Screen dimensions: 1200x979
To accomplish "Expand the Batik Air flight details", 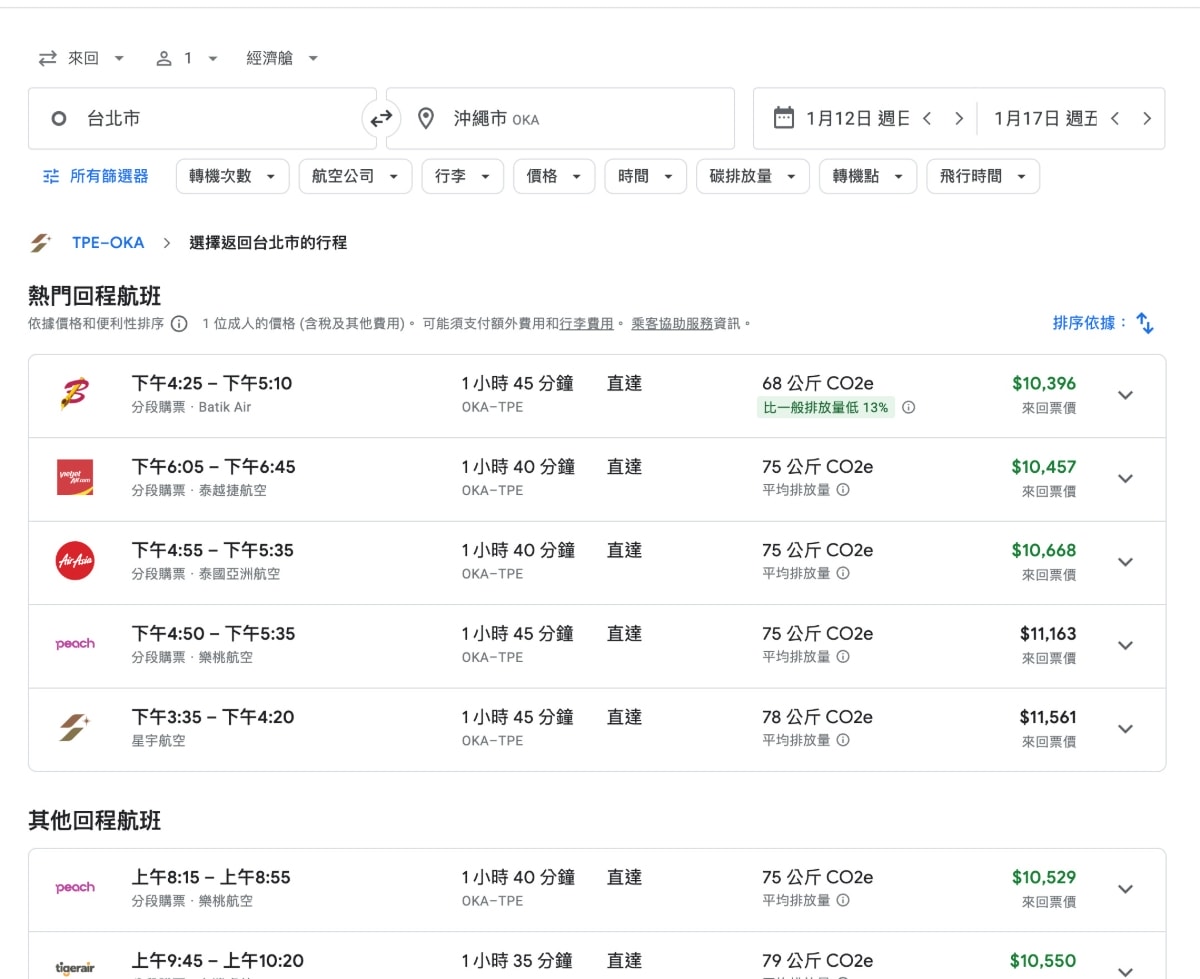I will pos(1125,395).
